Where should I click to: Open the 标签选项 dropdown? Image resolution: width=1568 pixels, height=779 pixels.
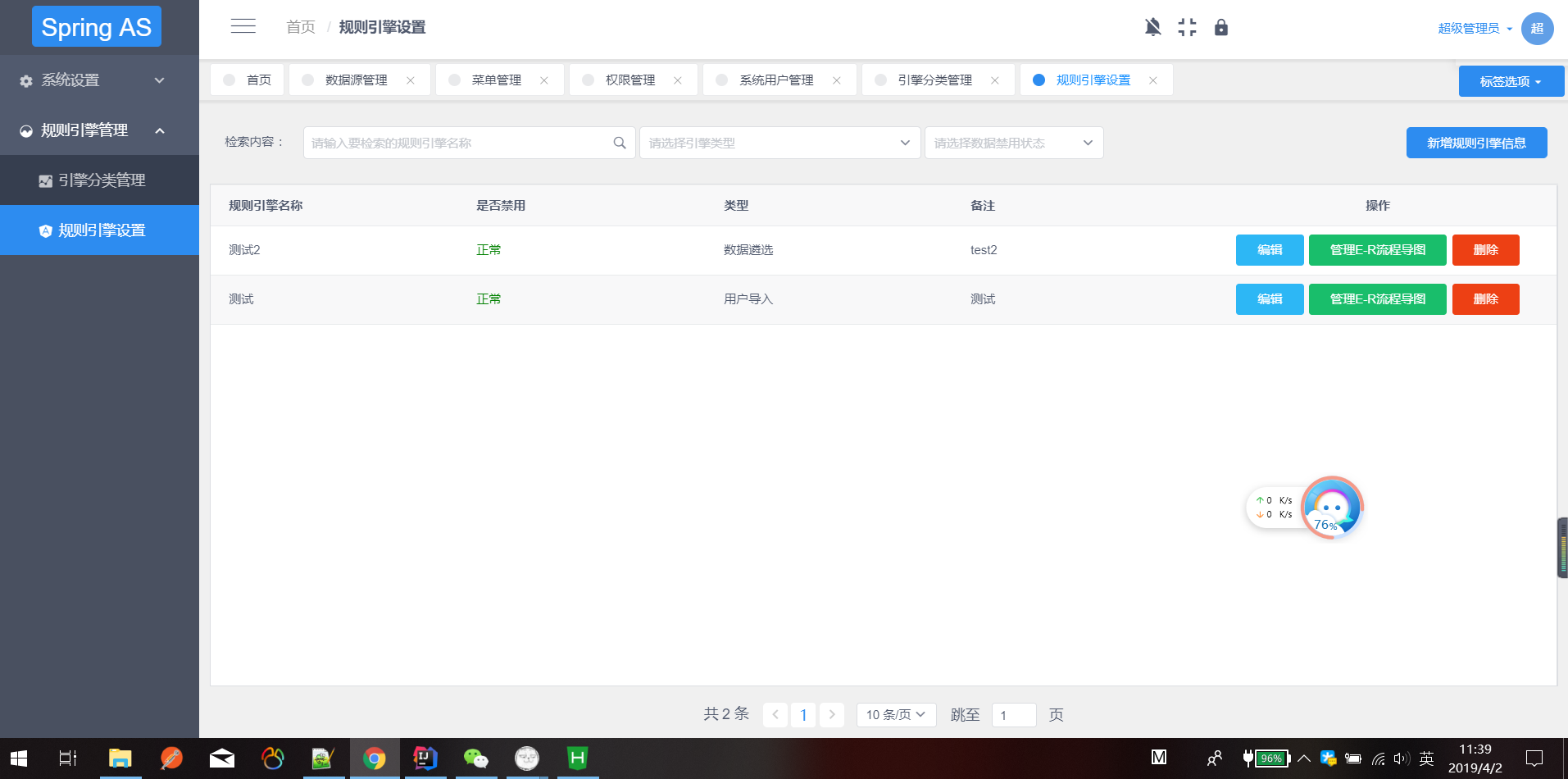(x=1511, y=80)
